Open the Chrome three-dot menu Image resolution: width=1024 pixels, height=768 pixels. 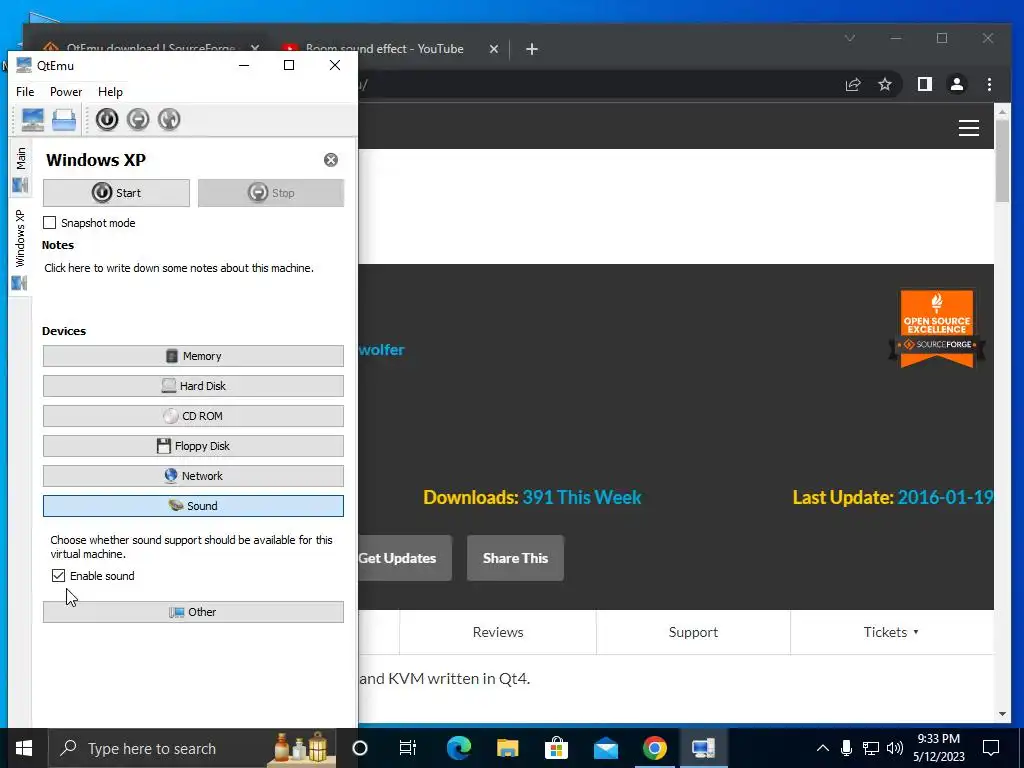click(989, 84)
